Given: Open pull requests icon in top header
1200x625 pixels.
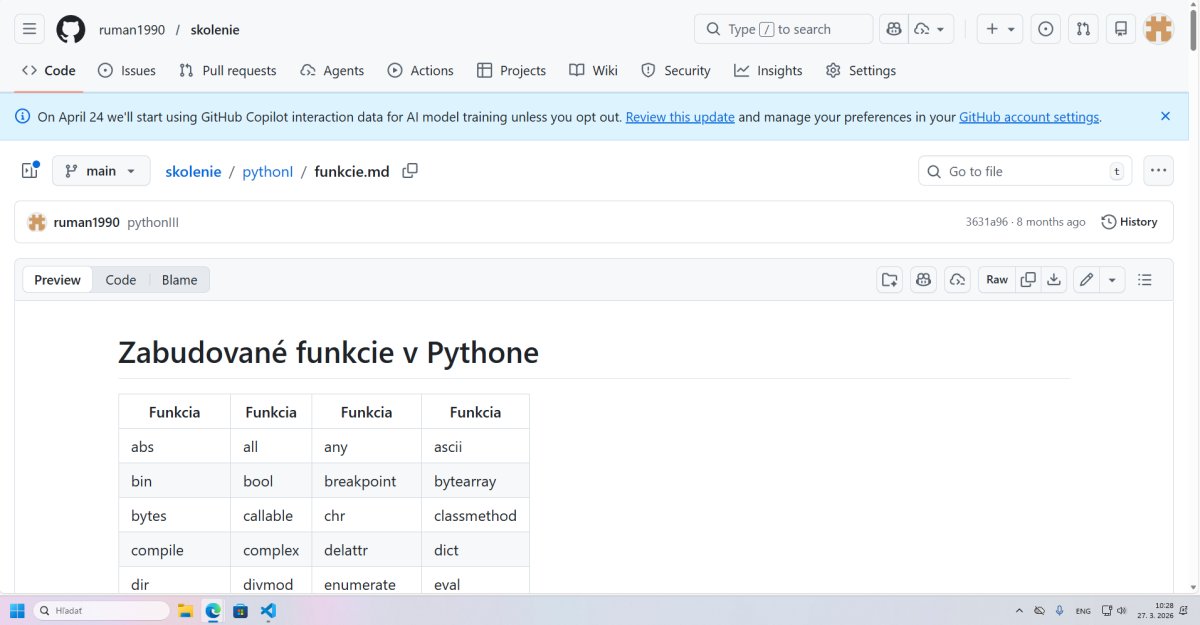Looking at the screenshot, I should coord(1083,29).
